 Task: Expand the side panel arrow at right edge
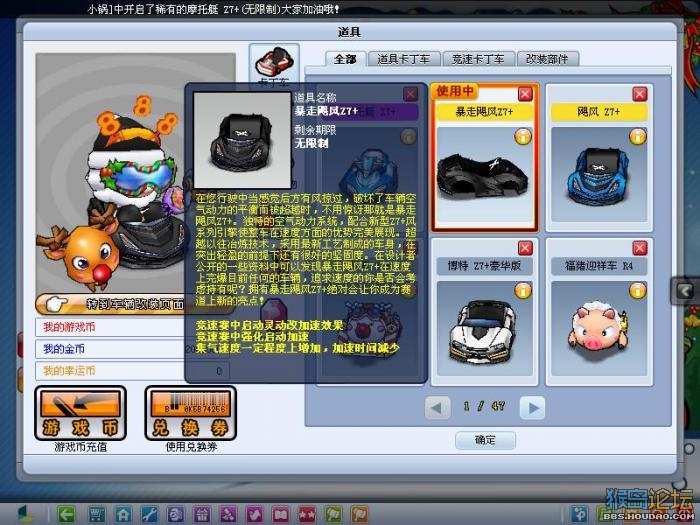[x=685, y=291]
